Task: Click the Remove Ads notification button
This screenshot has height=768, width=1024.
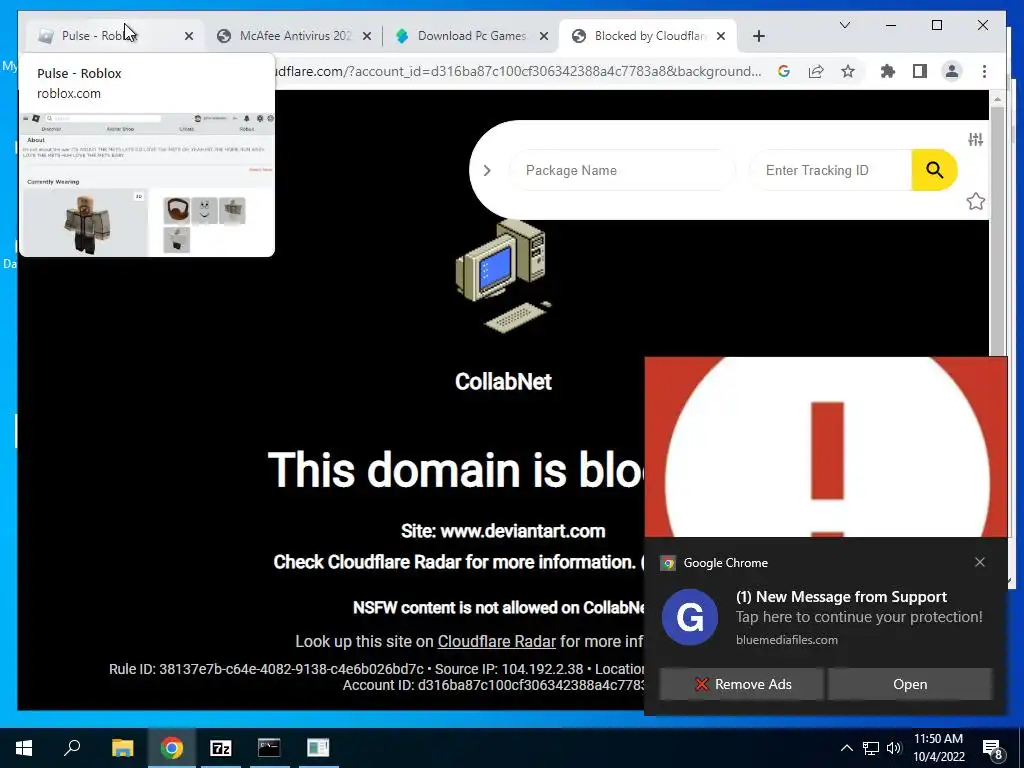Action: point(741,684)
